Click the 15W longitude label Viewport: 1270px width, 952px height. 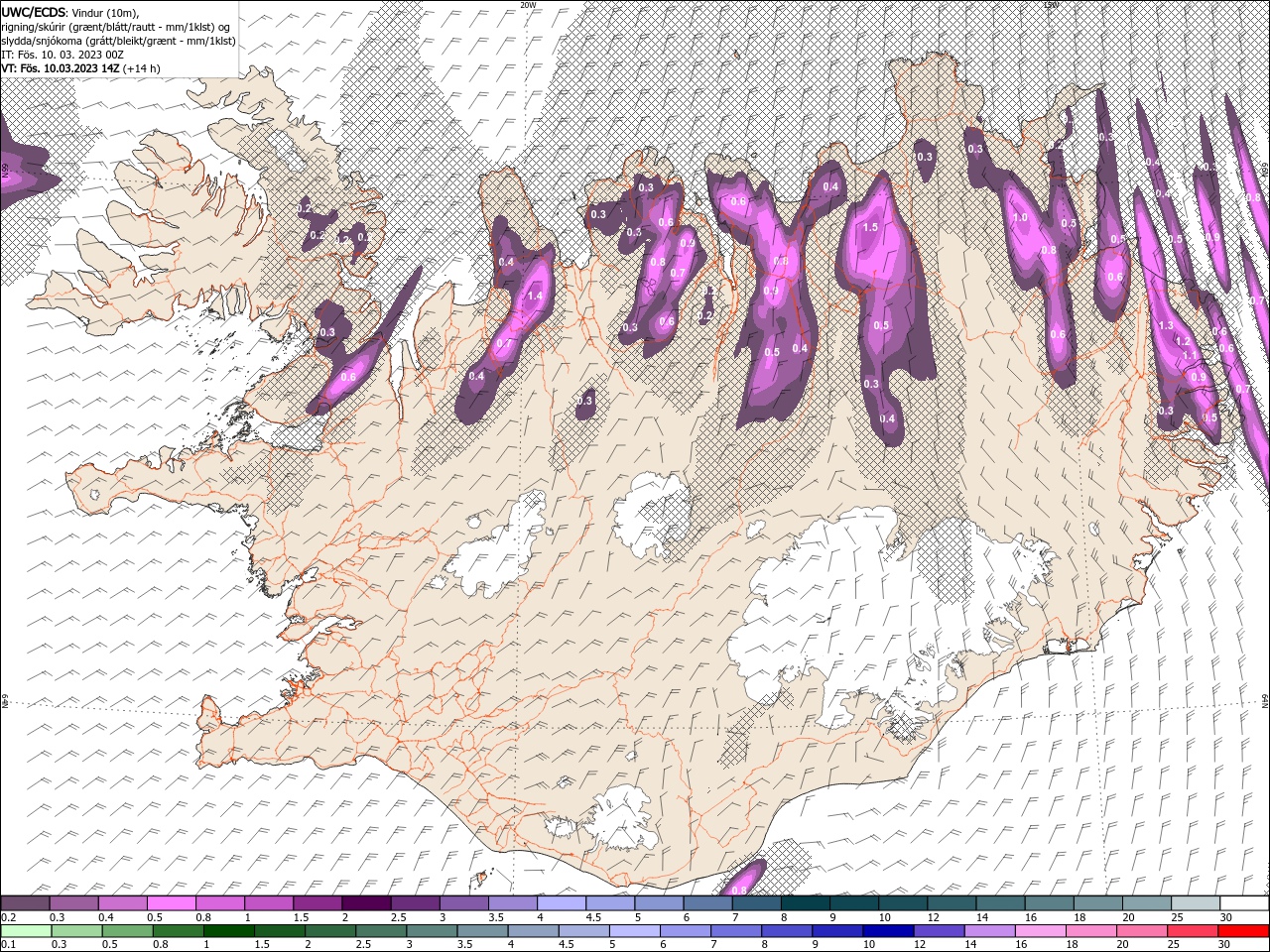pyautogui.click(x=1051, y=5)
